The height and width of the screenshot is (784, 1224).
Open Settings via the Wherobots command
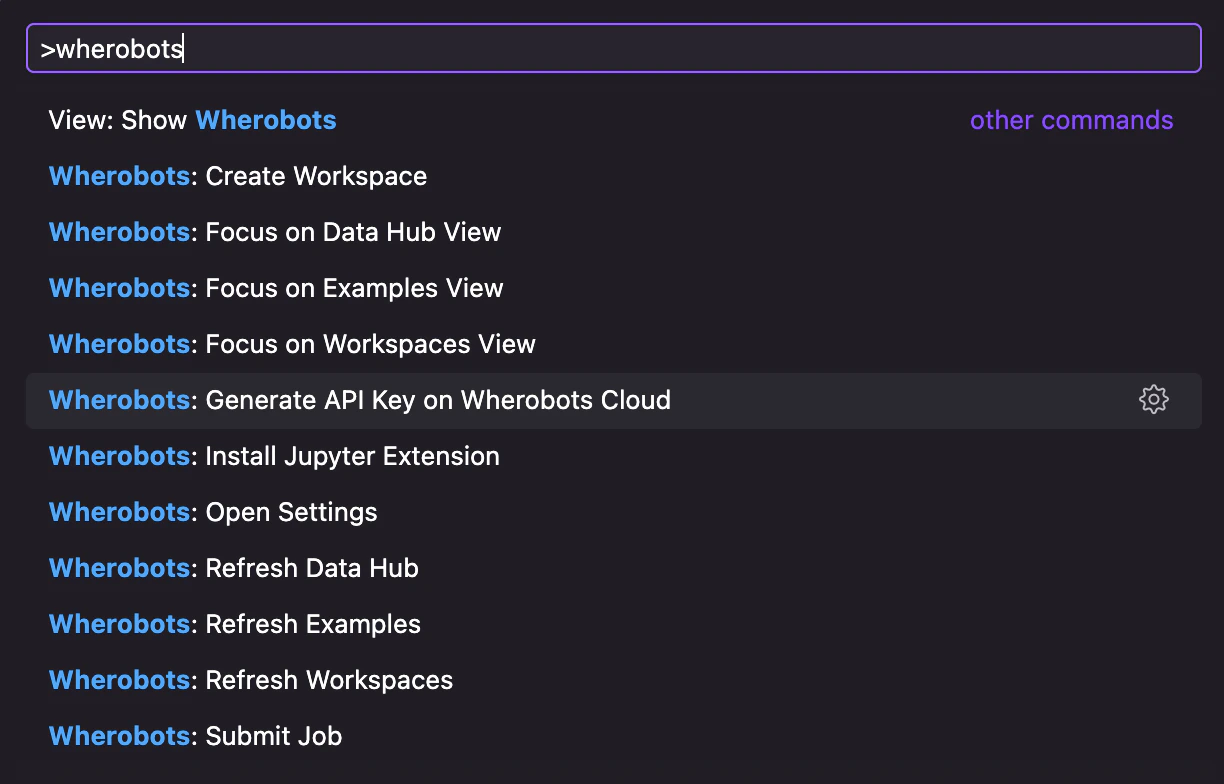coord(291,513)
